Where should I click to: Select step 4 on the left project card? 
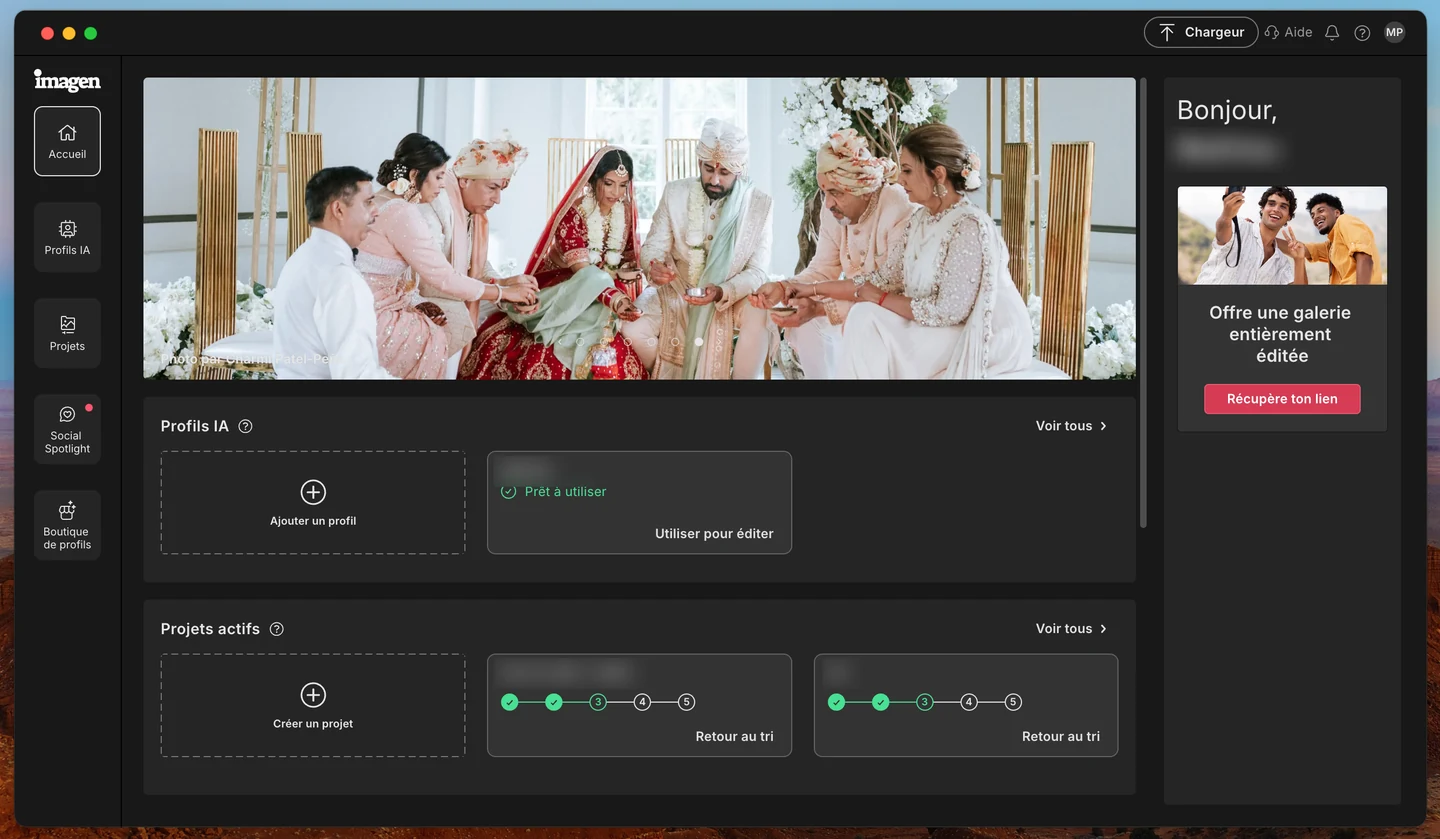643,702
